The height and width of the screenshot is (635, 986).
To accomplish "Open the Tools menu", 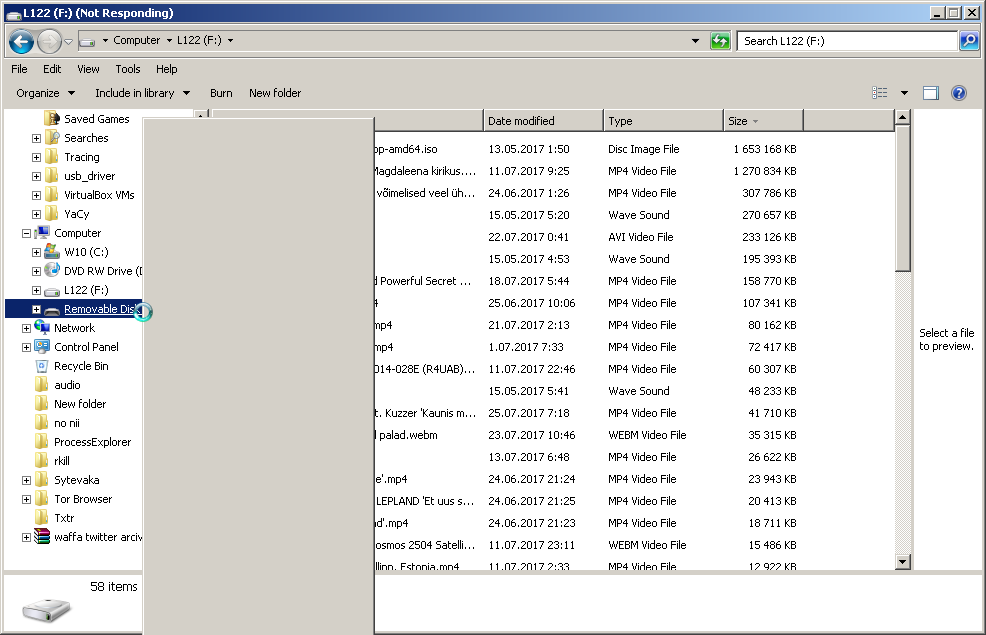I will pyautogui.click(x=128, y=69).
